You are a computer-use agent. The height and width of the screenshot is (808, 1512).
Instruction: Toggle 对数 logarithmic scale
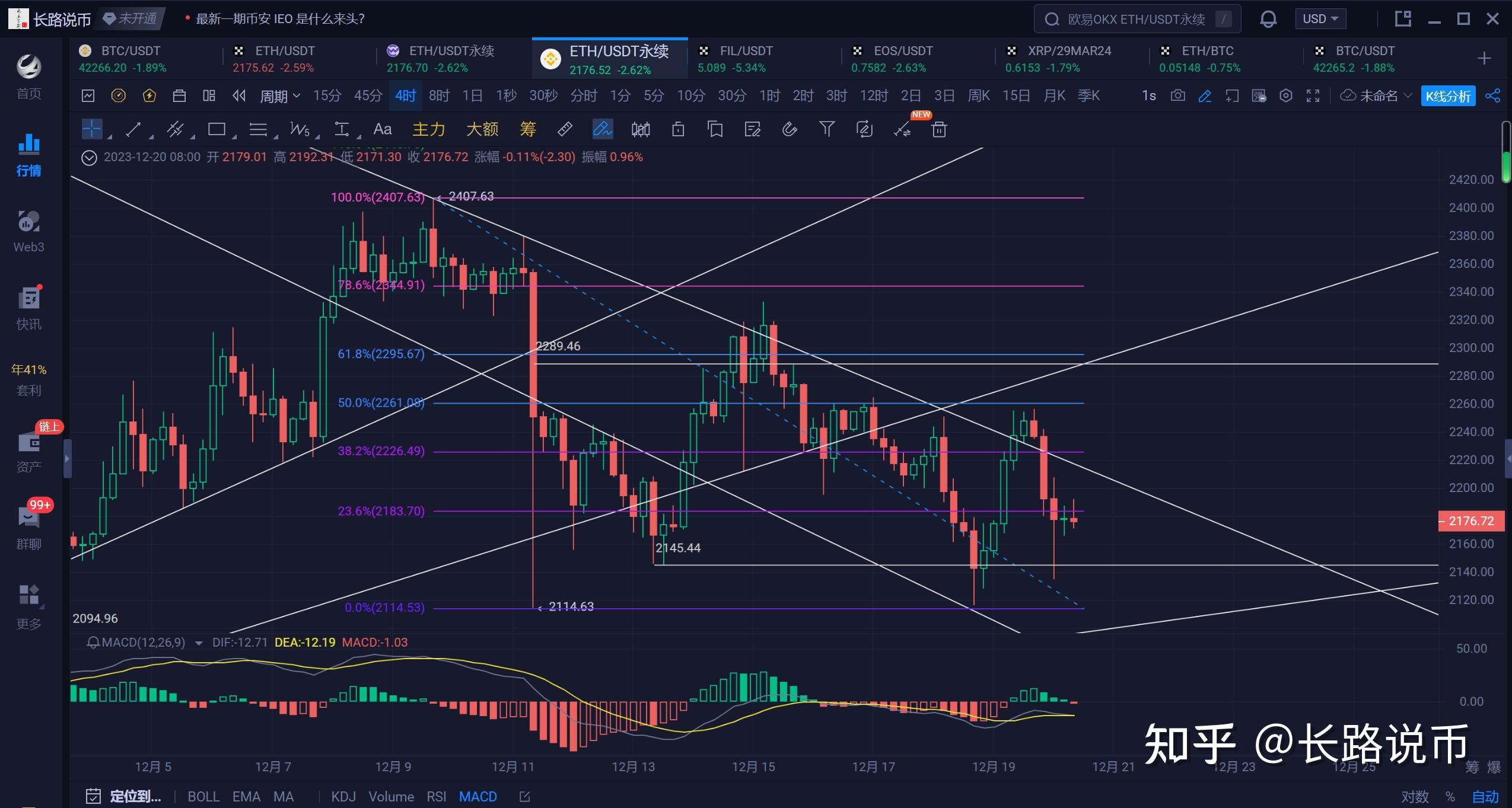1415,797
